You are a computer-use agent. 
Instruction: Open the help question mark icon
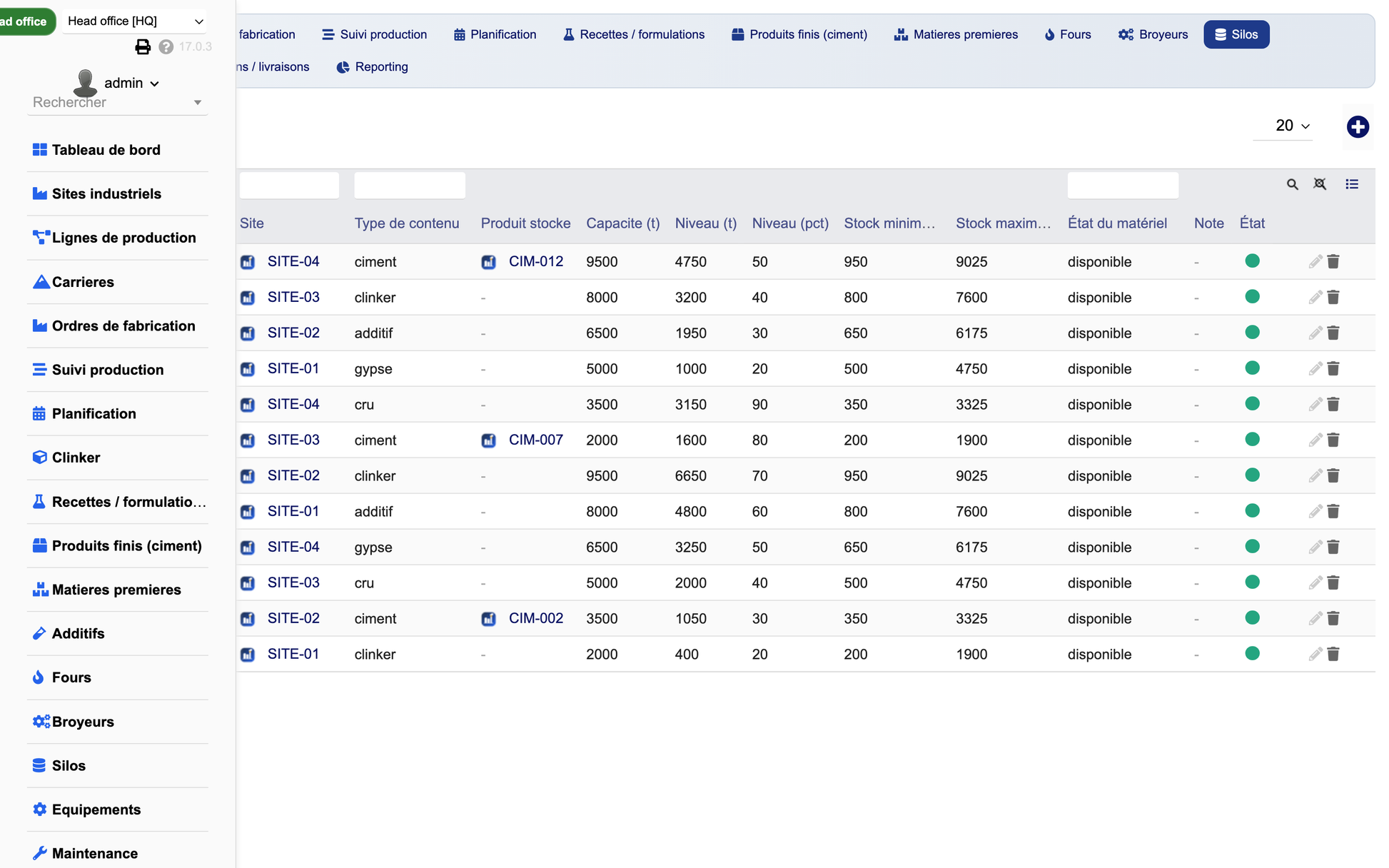[x=166, y=46]
